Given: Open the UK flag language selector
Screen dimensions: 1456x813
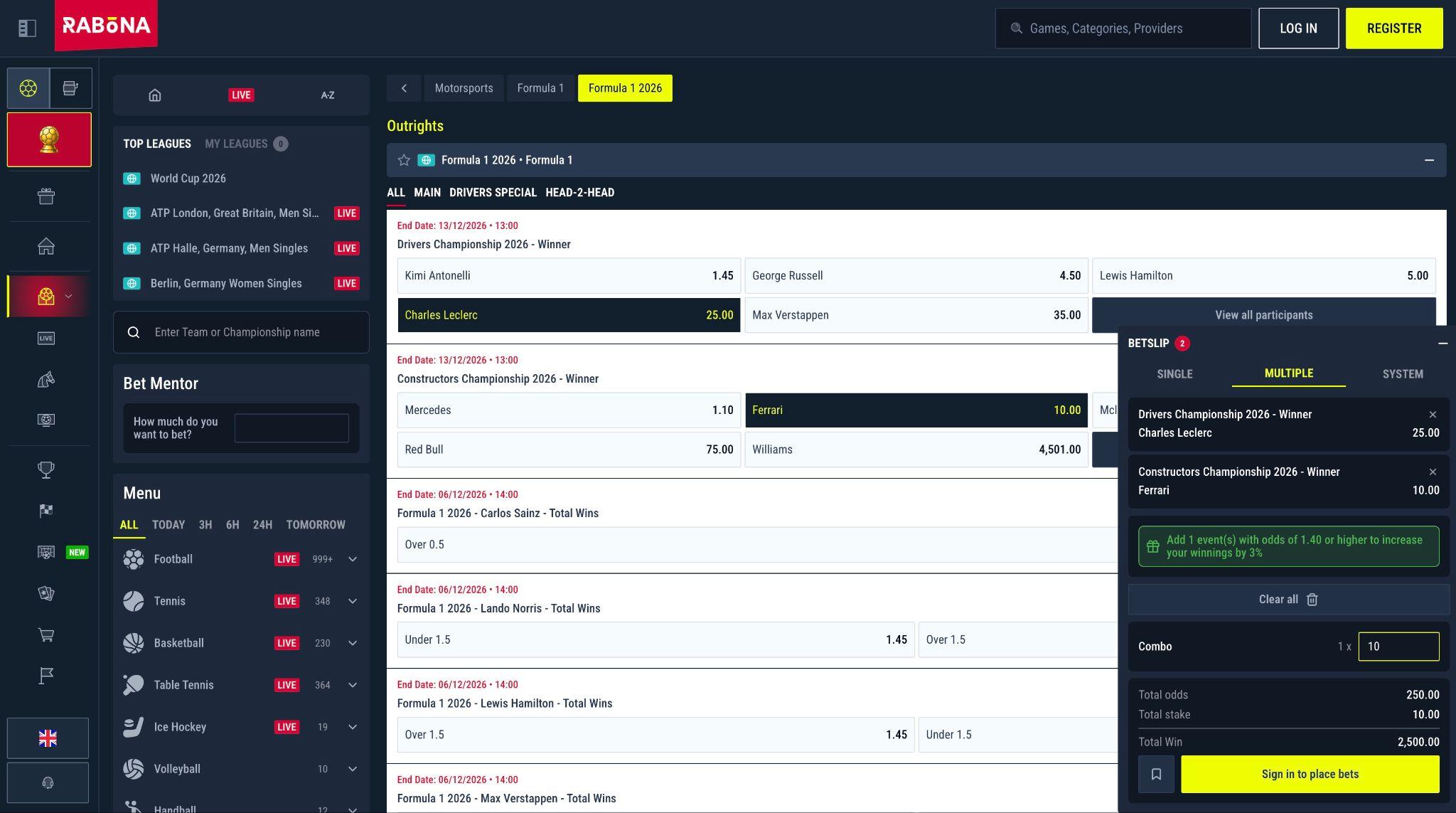Looking at the screenshot, I should click(x=48, y=738).
